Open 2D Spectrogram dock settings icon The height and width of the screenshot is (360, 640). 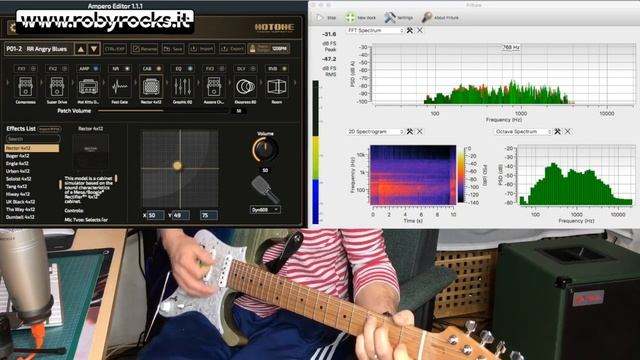click(409, 131)
